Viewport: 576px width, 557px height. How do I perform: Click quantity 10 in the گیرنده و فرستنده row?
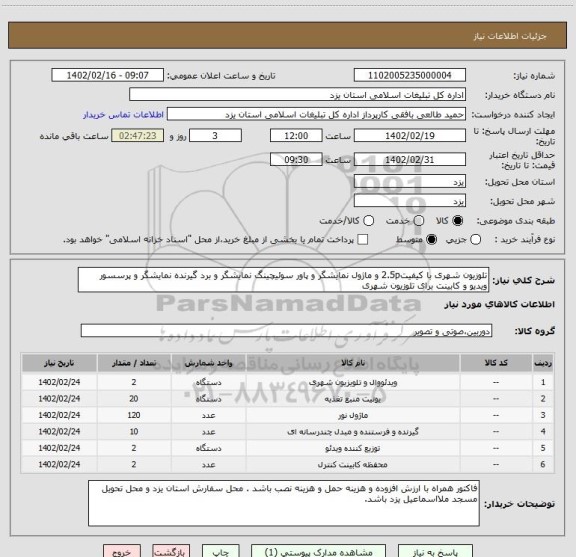(134, 432)
